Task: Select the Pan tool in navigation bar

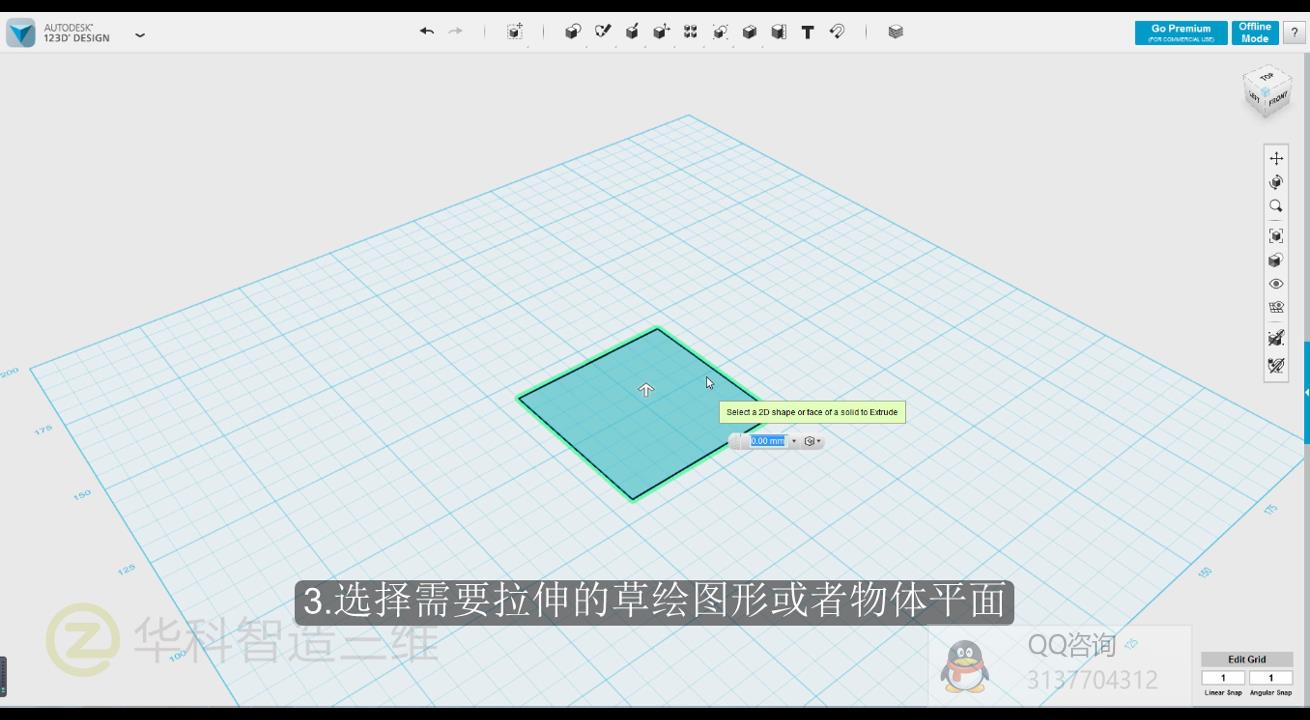Action: click(x=1276, y=158)
